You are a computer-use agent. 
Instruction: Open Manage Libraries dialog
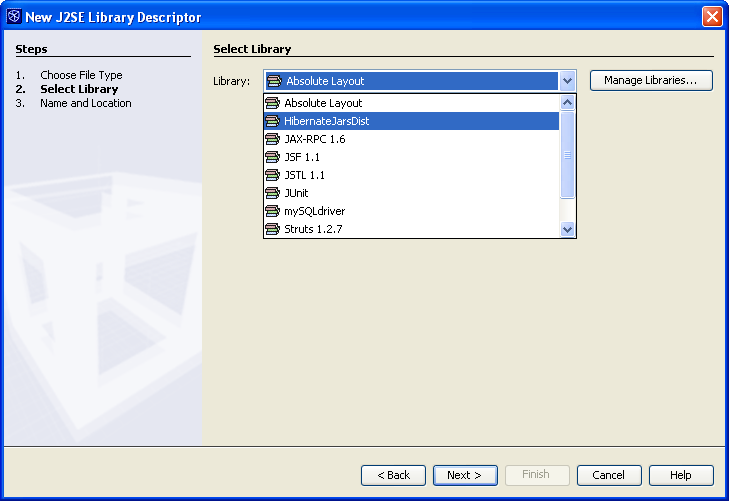[651, 80]
